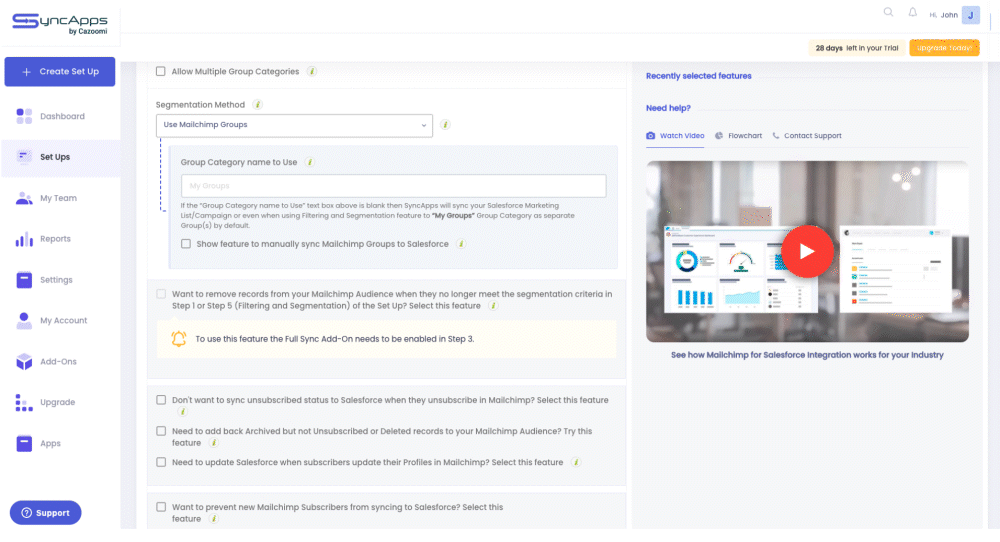The height and width of the screenshot is (542, 1000).
Task: Click the Full Sync Add-On notice text
Action: click(334, 339)
